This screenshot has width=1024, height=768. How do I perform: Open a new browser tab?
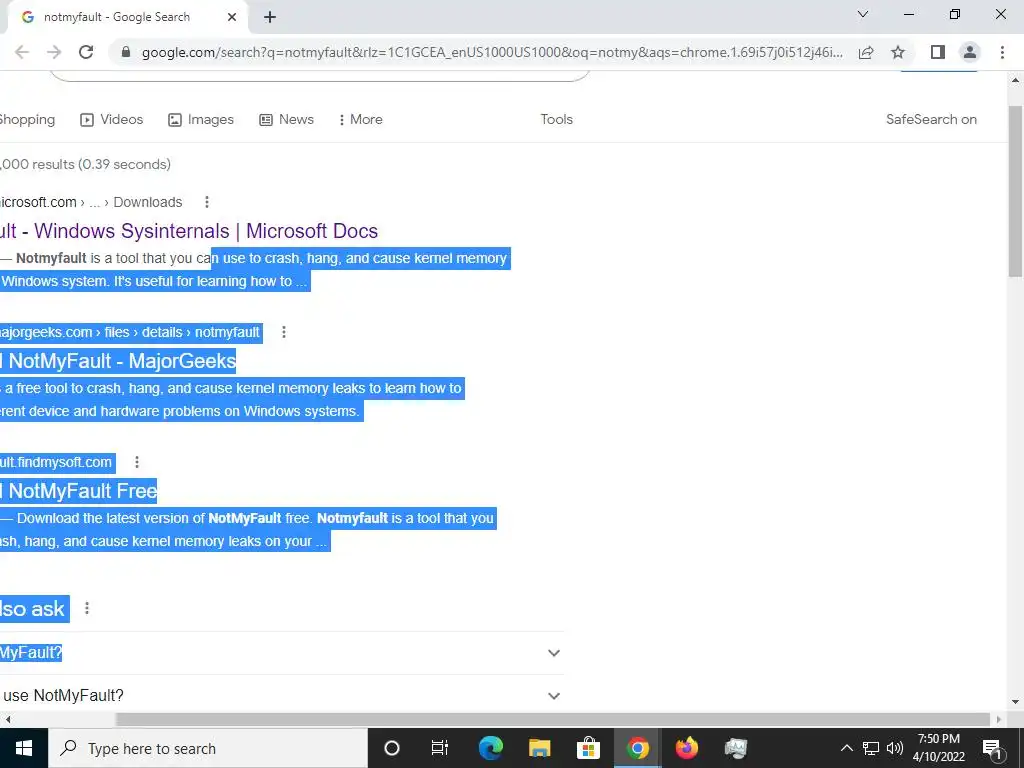[270, 18]
